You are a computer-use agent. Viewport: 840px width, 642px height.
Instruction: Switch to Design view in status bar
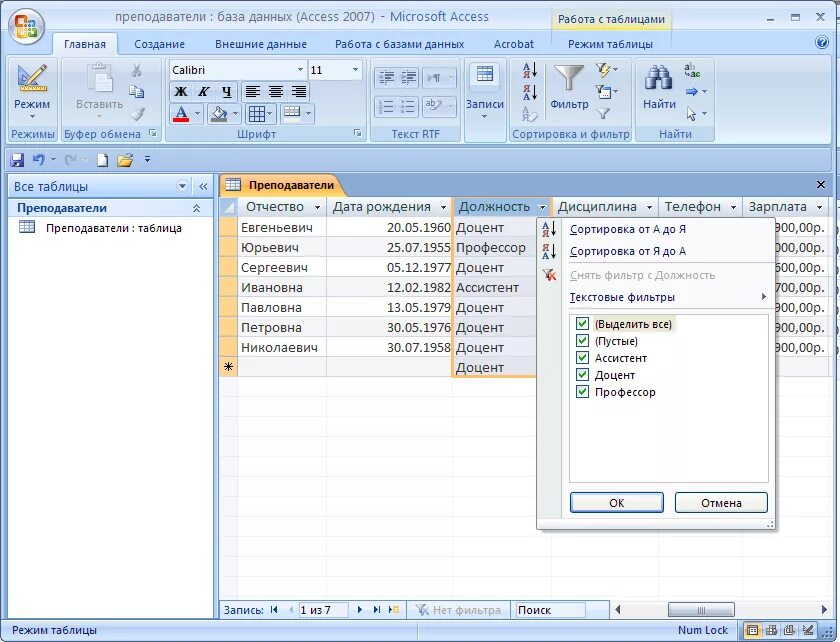808,630
